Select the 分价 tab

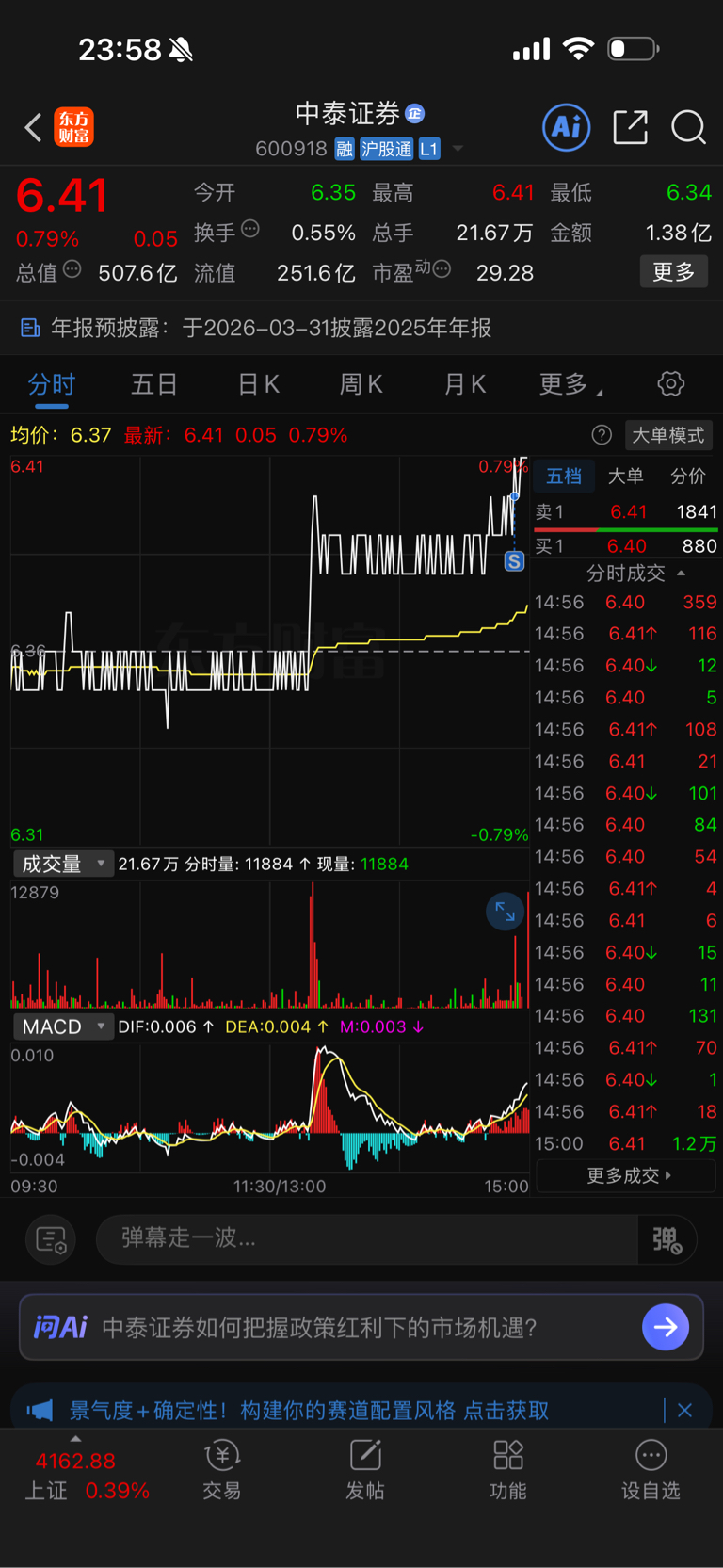coord(687,477)
